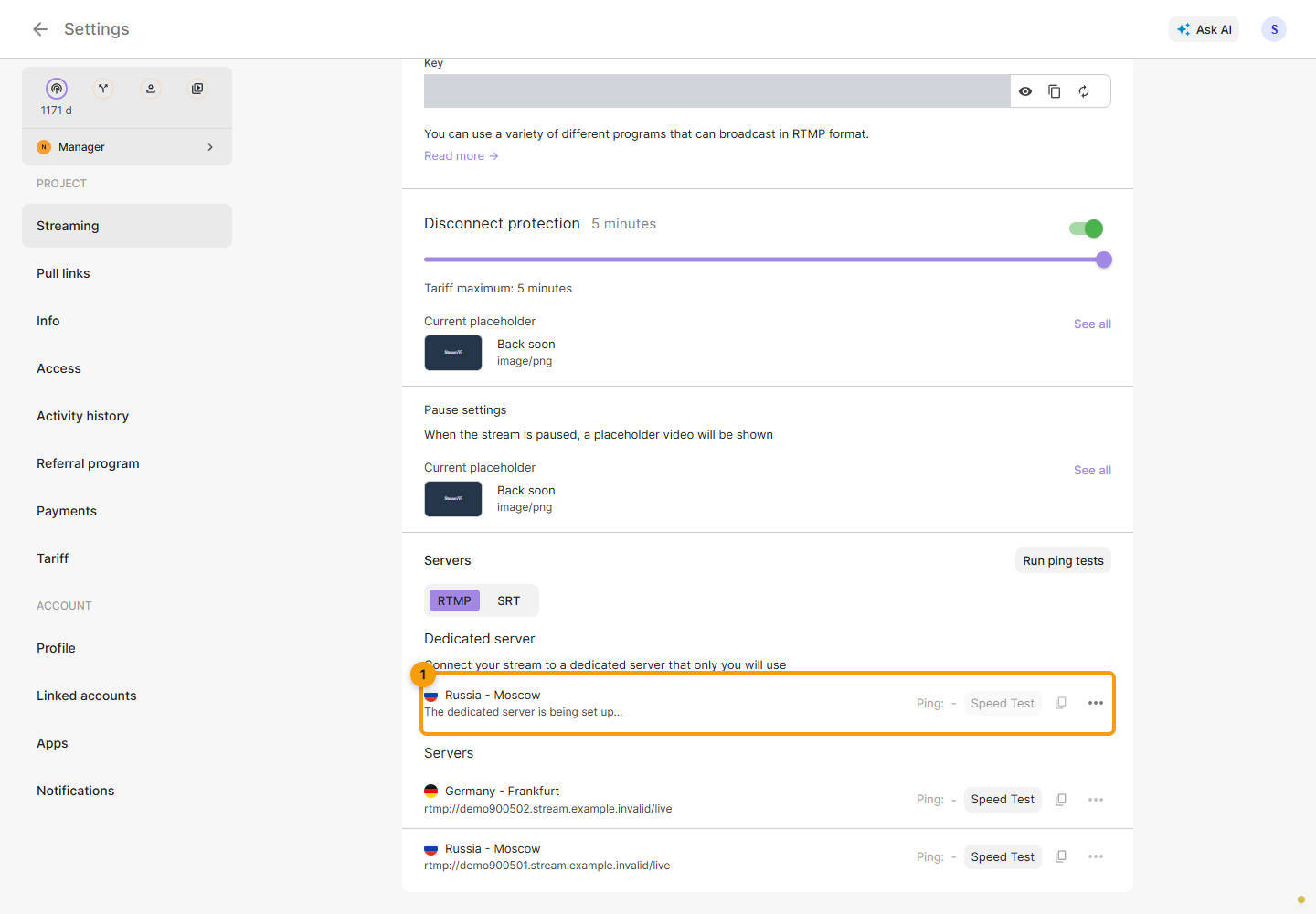Open the Profile account page
The height and width of the screenshot is (914, 1316).
[127, 648]
